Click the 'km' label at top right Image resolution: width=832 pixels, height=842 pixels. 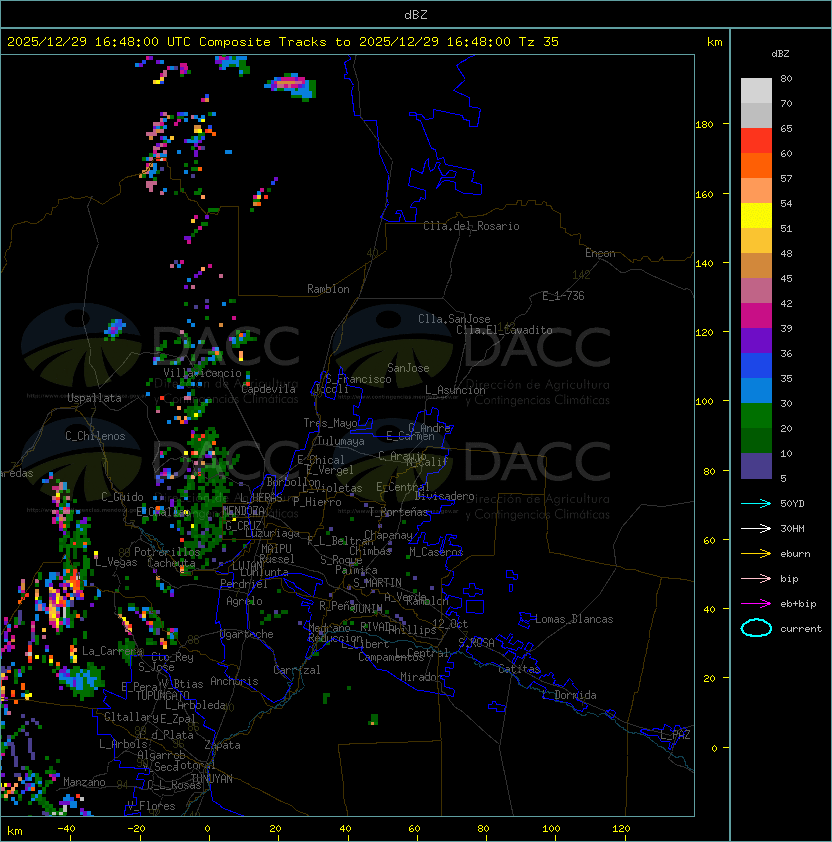coord(714,42)
